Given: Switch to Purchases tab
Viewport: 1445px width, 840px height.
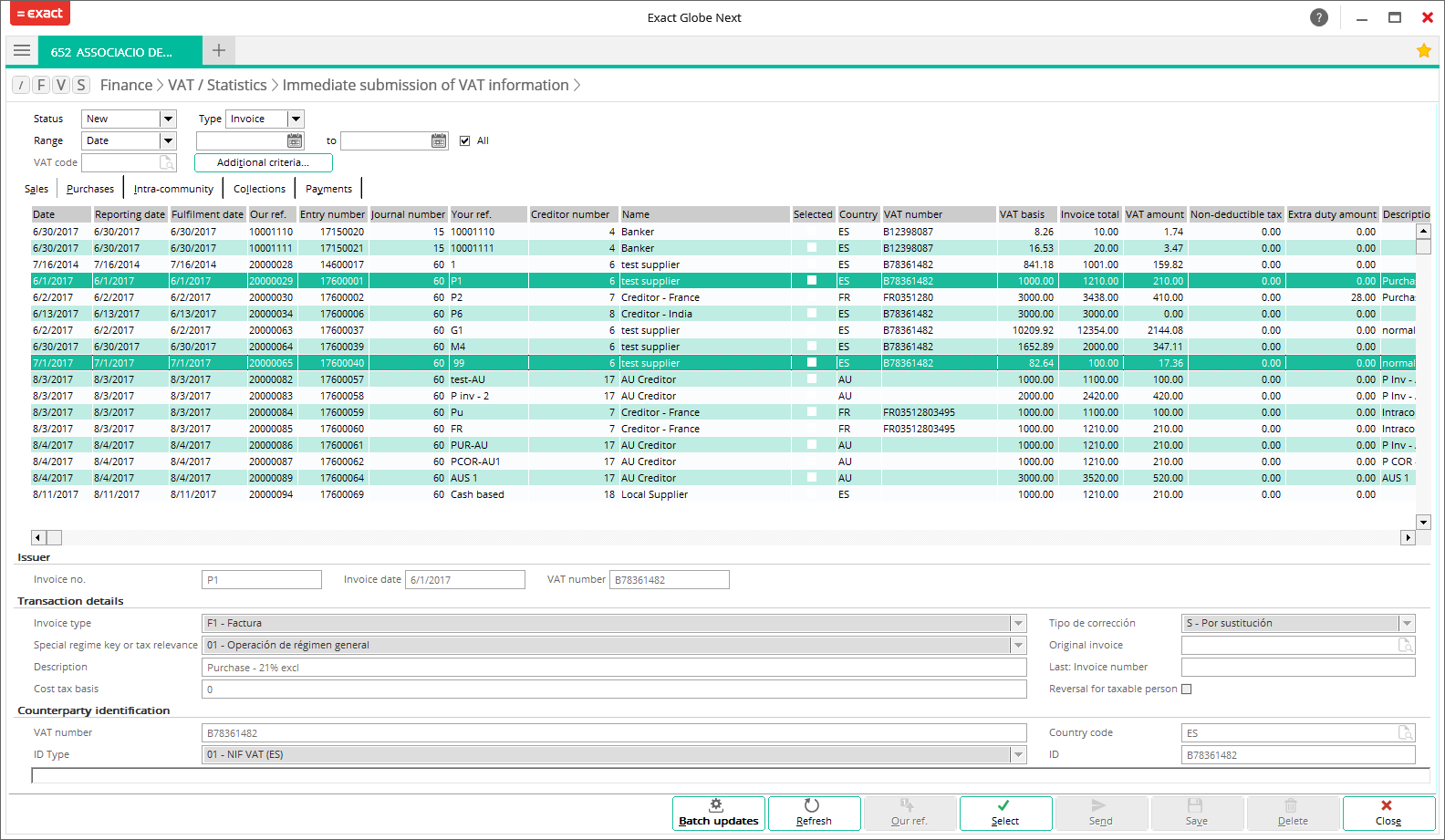Looking at the screenshot, I should click(x=90, y=189).
